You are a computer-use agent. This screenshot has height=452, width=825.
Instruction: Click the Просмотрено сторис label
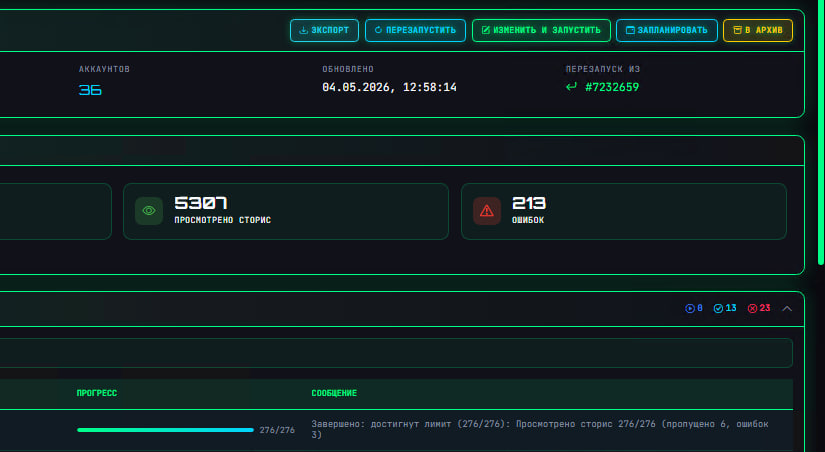pos(223,220)
